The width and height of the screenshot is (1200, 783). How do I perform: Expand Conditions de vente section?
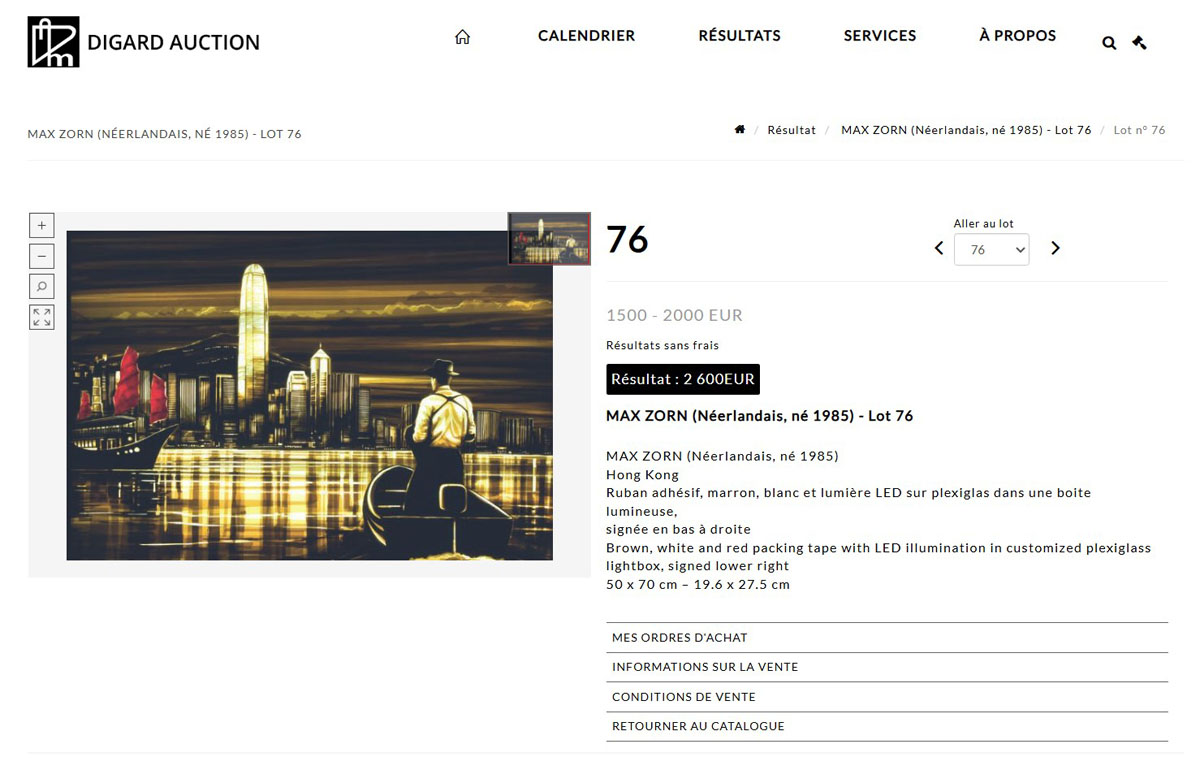(887, 697)
